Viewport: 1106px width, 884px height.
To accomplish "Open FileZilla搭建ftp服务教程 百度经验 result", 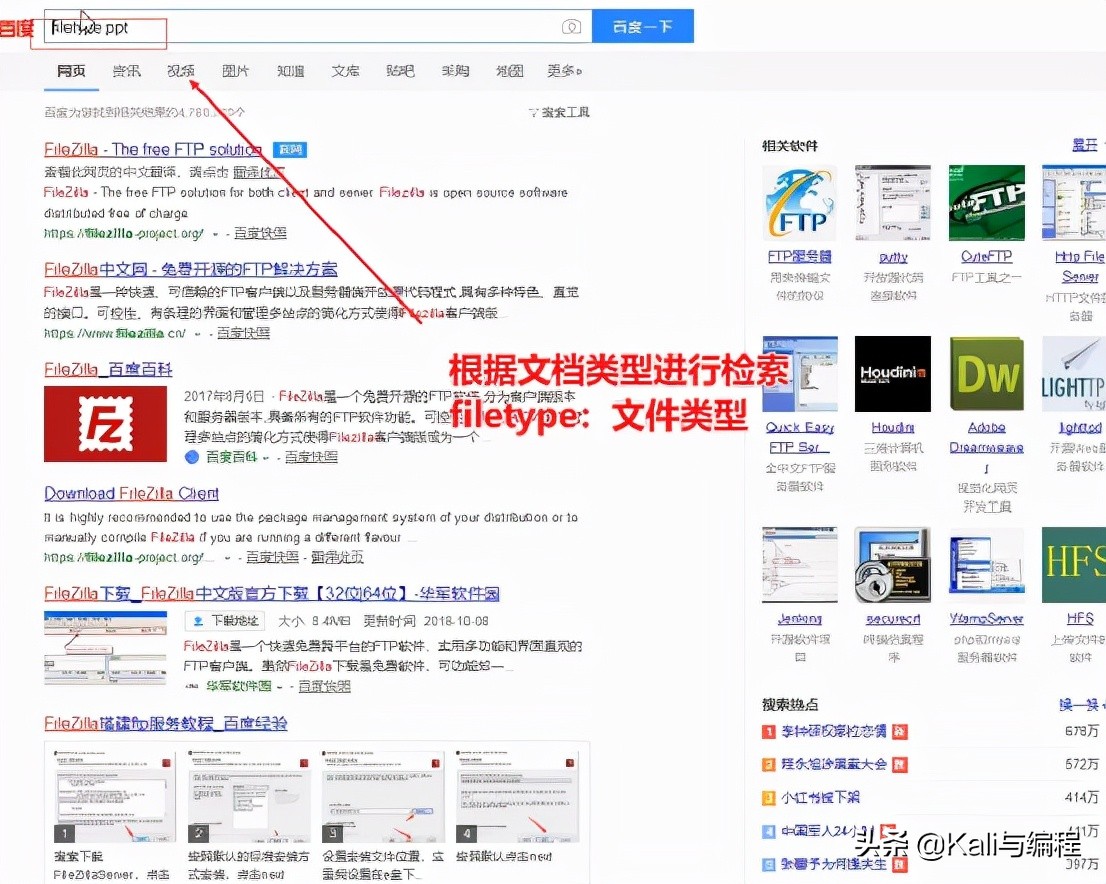I will coord(166,723).
